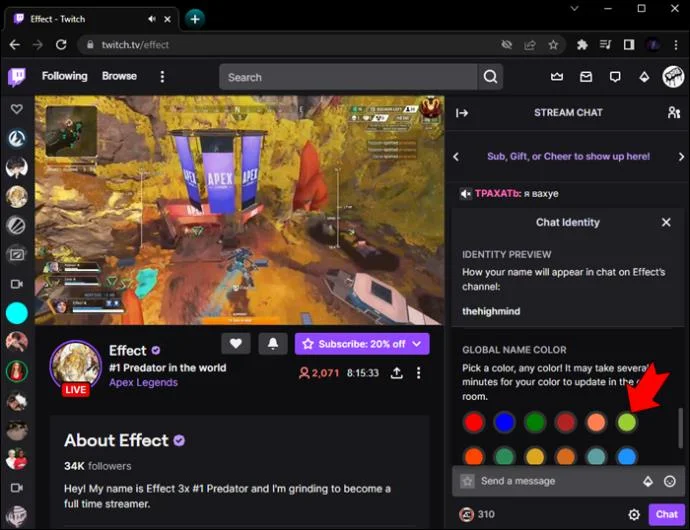Open Bits icon in message box
Viewport: 690px width, 530px height.
pos(648,482)
